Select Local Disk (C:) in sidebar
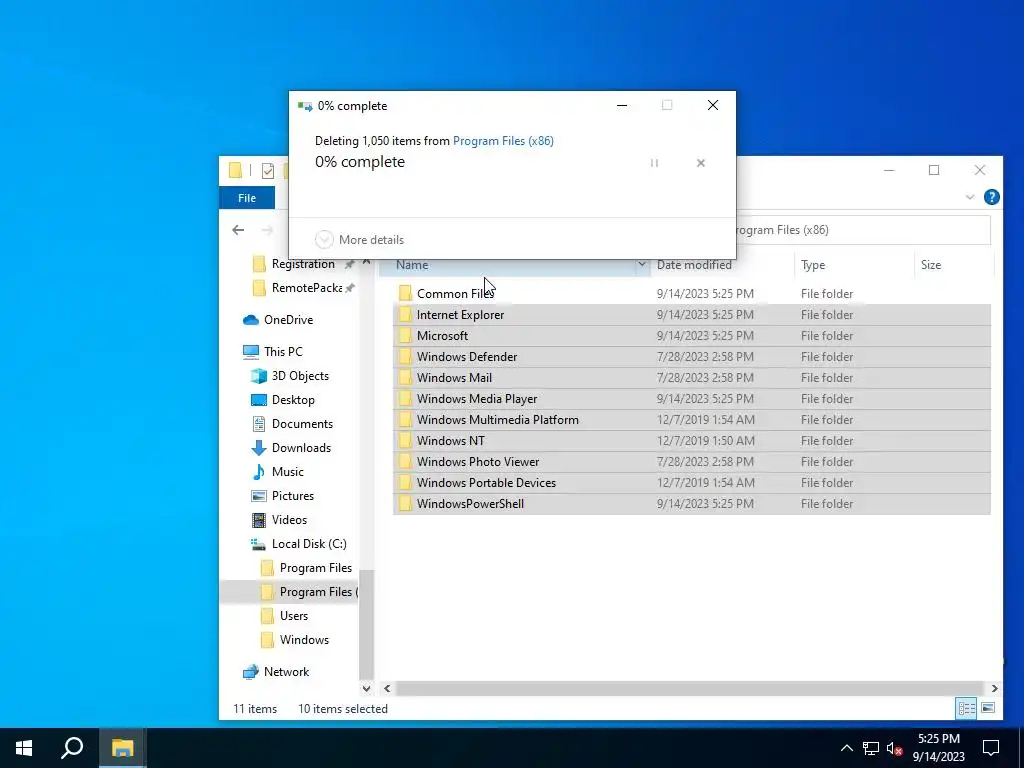This screenshot has width=1024, height=768. pyautogui.click(x=308, y=544)
